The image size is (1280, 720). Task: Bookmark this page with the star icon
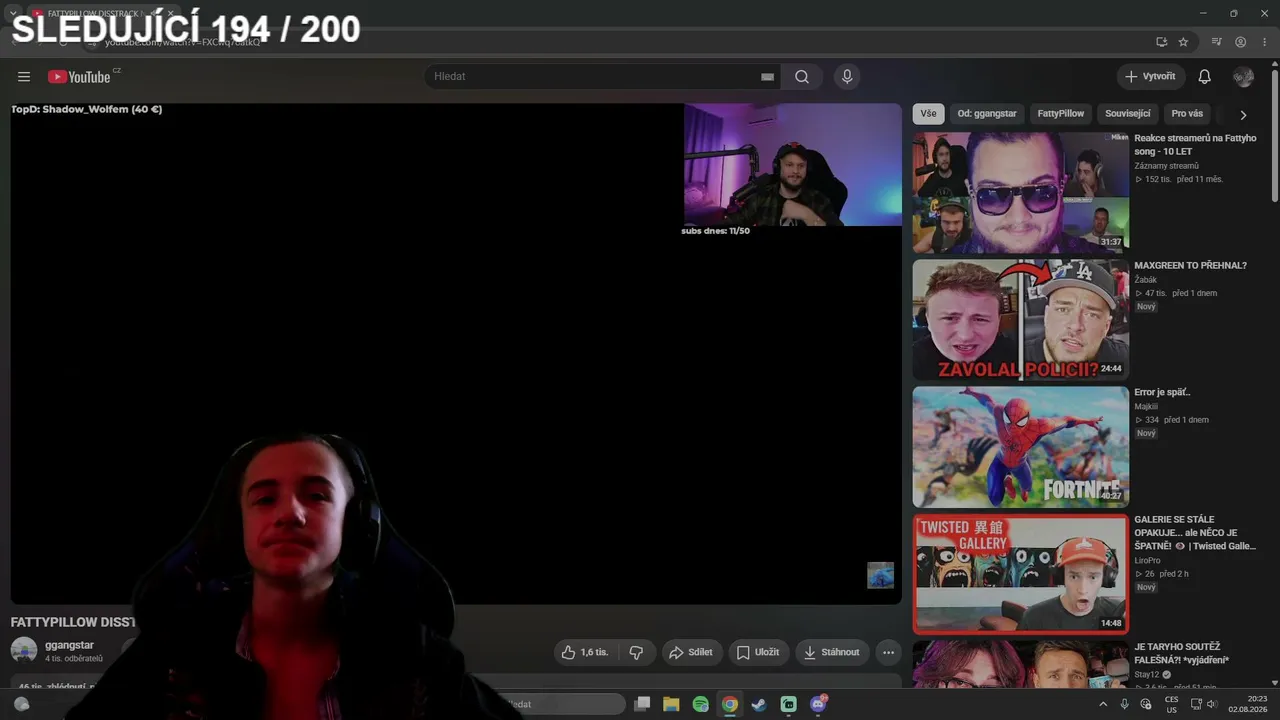click(1183, 42)
